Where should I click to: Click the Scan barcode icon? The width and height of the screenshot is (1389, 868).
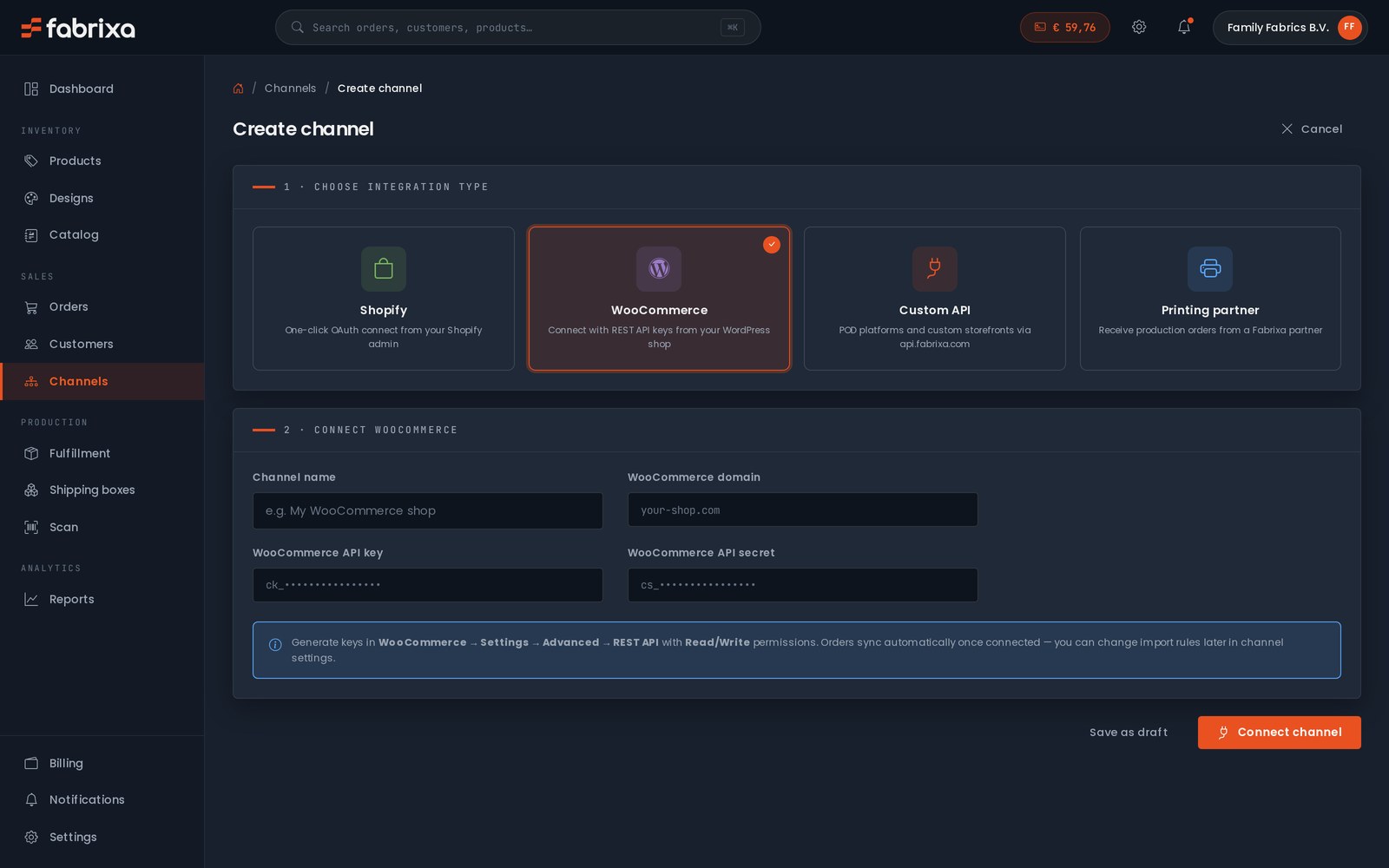[x=31, y=527]
